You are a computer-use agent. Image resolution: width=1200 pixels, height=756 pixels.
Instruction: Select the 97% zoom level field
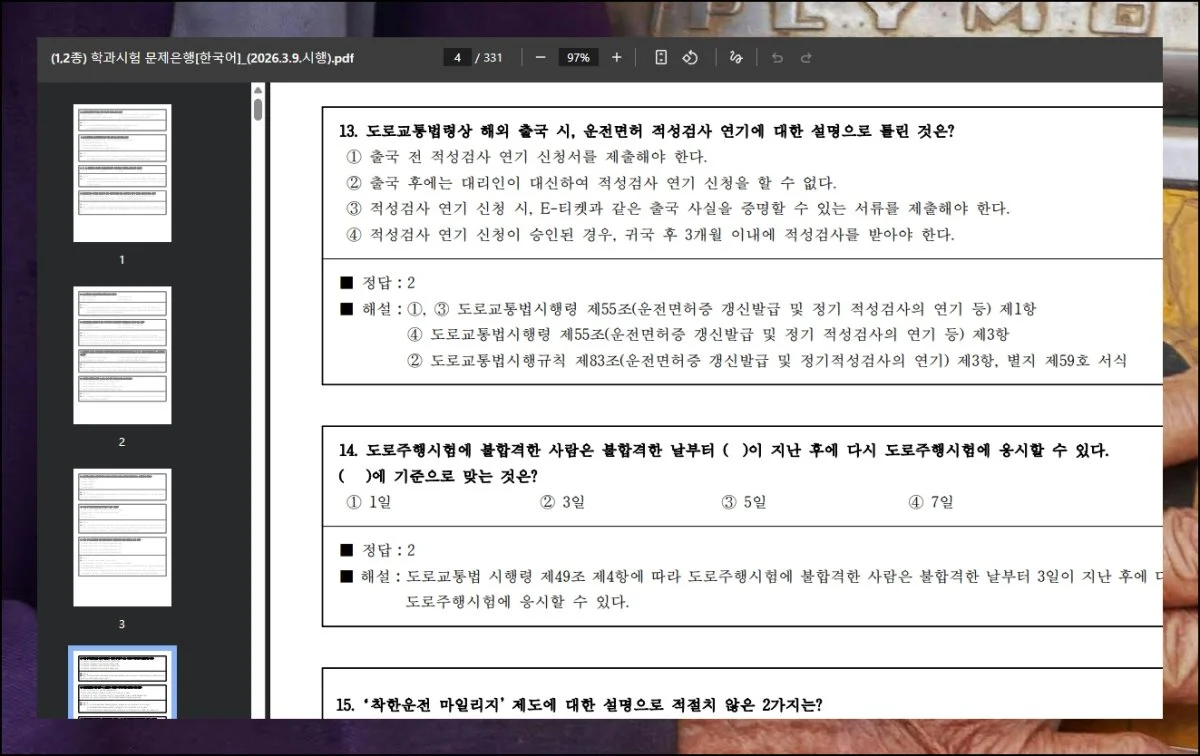(578, 58)
